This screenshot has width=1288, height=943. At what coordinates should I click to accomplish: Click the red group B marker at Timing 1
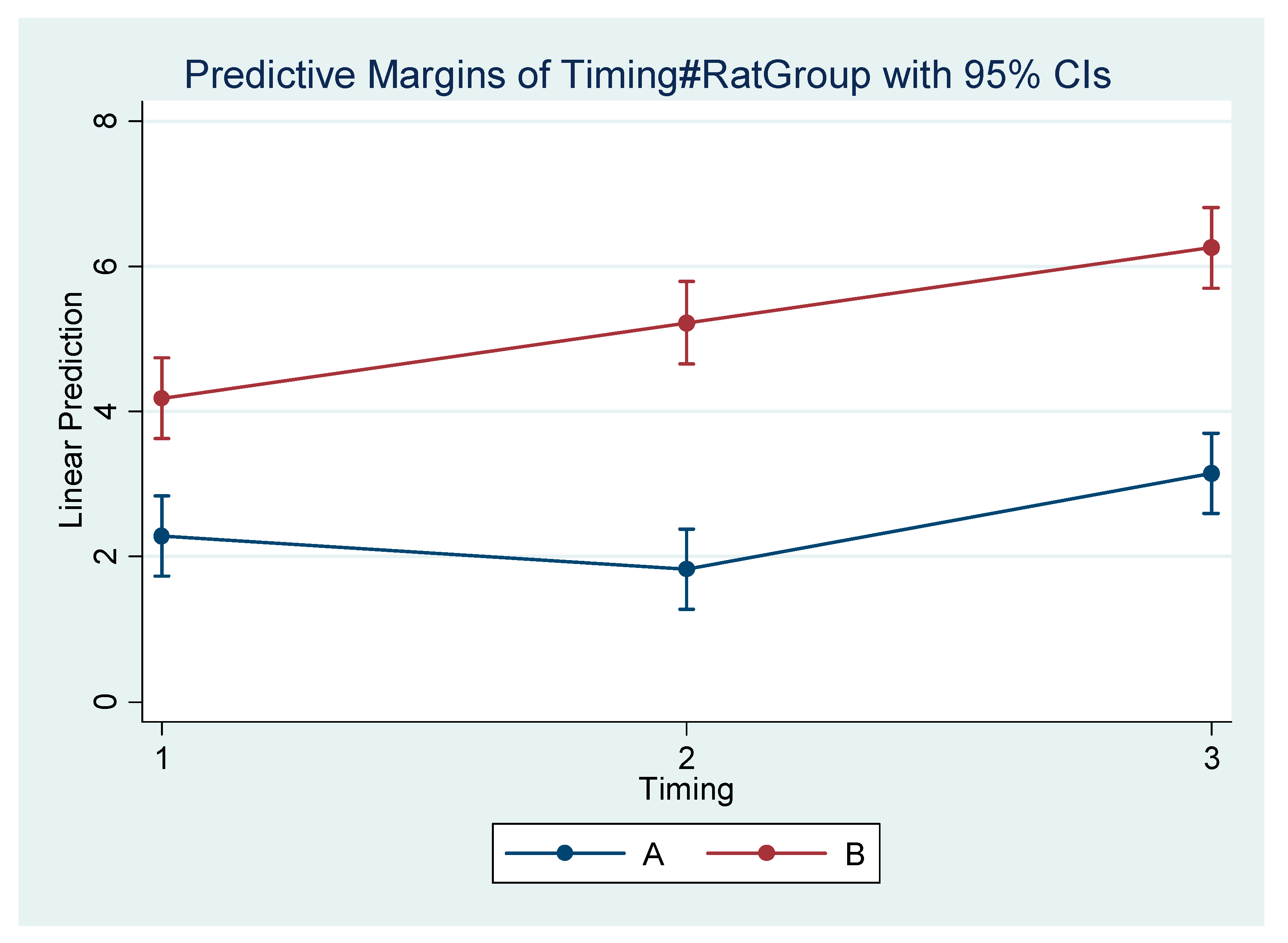[x=162, y=398]
